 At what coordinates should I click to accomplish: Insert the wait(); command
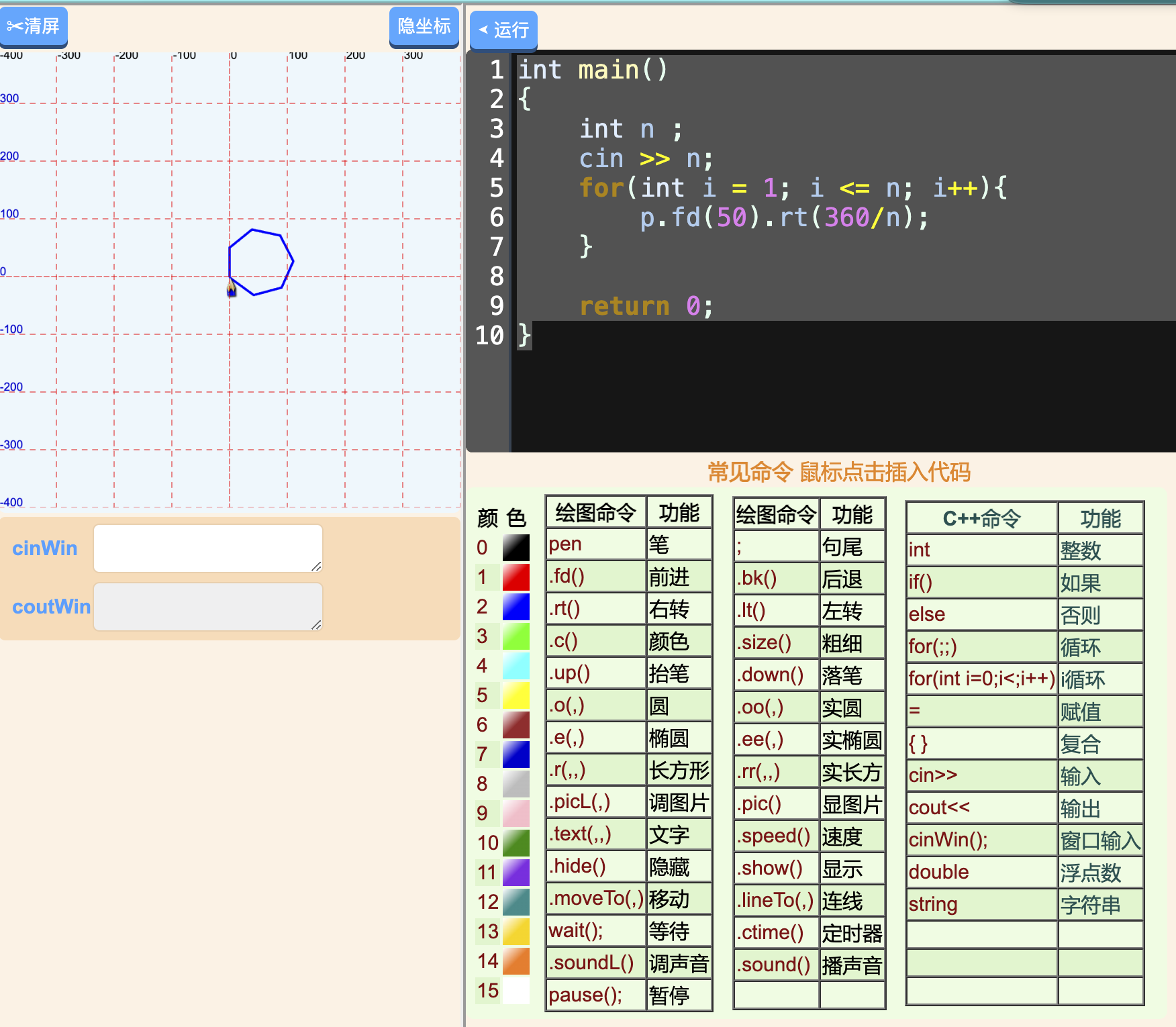[x=596, y=931]
